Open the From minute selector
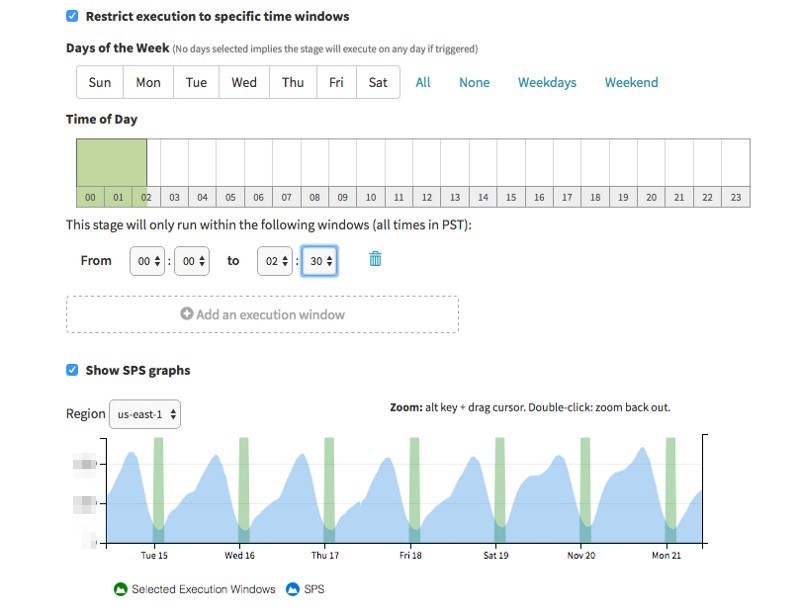 click(x=191, y=261)
